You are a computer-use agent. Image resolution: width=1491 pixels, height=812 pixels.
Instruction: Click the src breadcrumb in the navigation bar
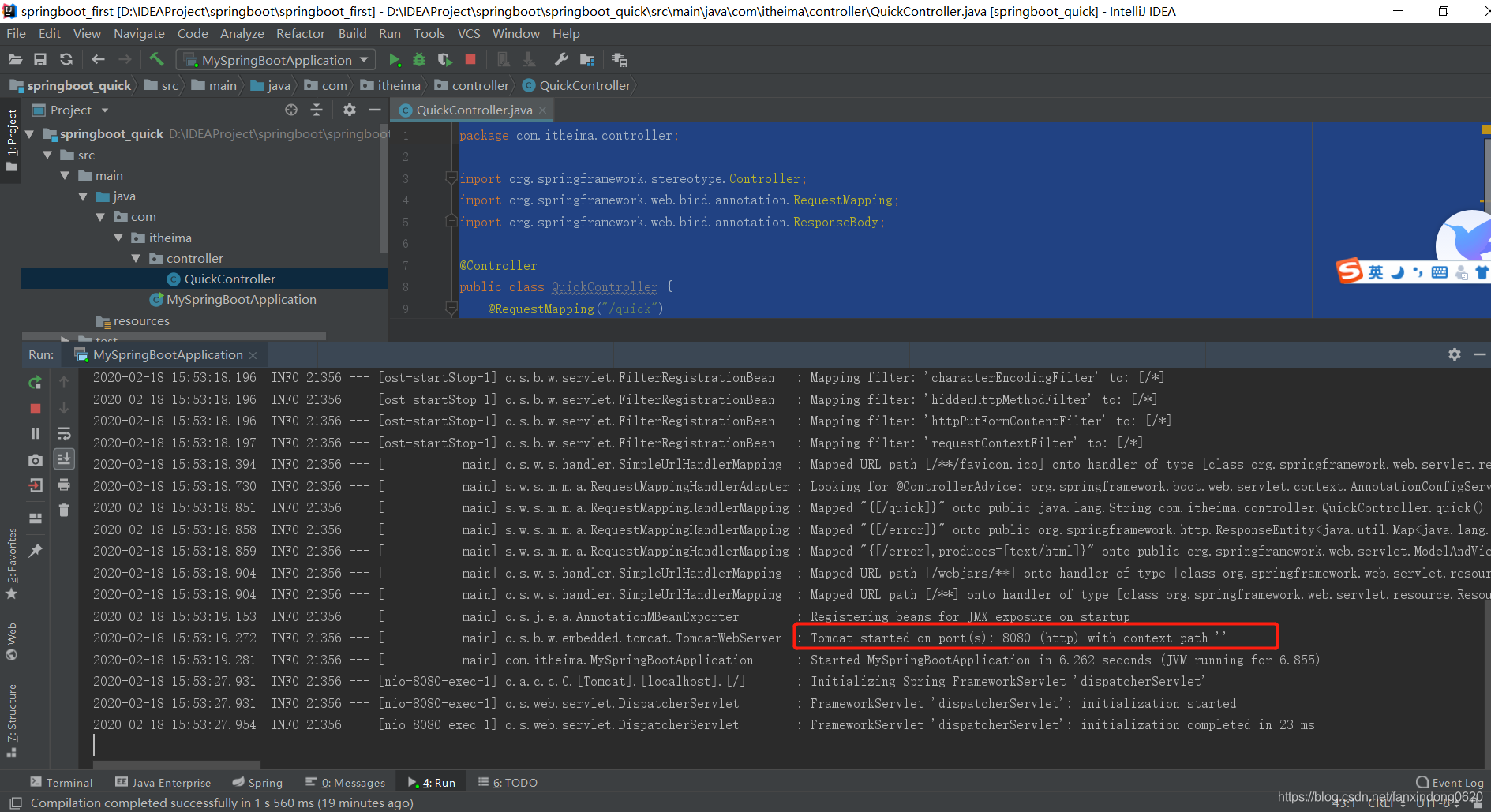pyautogui.click(x=161, y=85)
